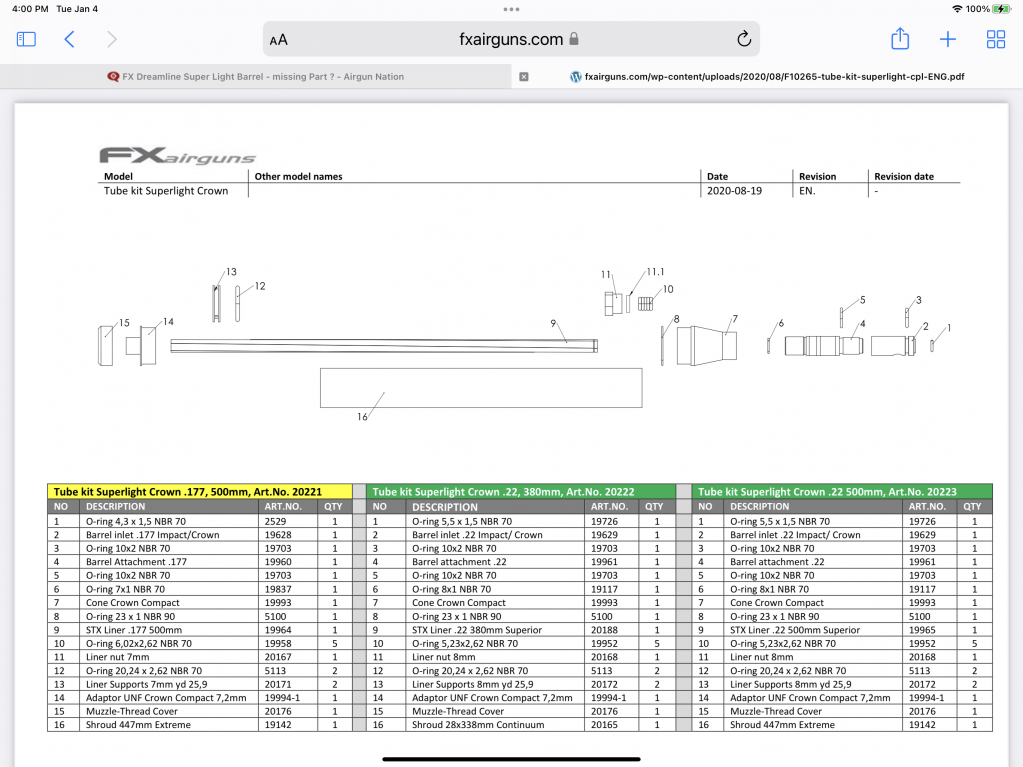Screen dimensions: 1023x767
Task: Select 'O-ring 4,3 x 1,5 NBR 70' cell
Action: point(169,521)
